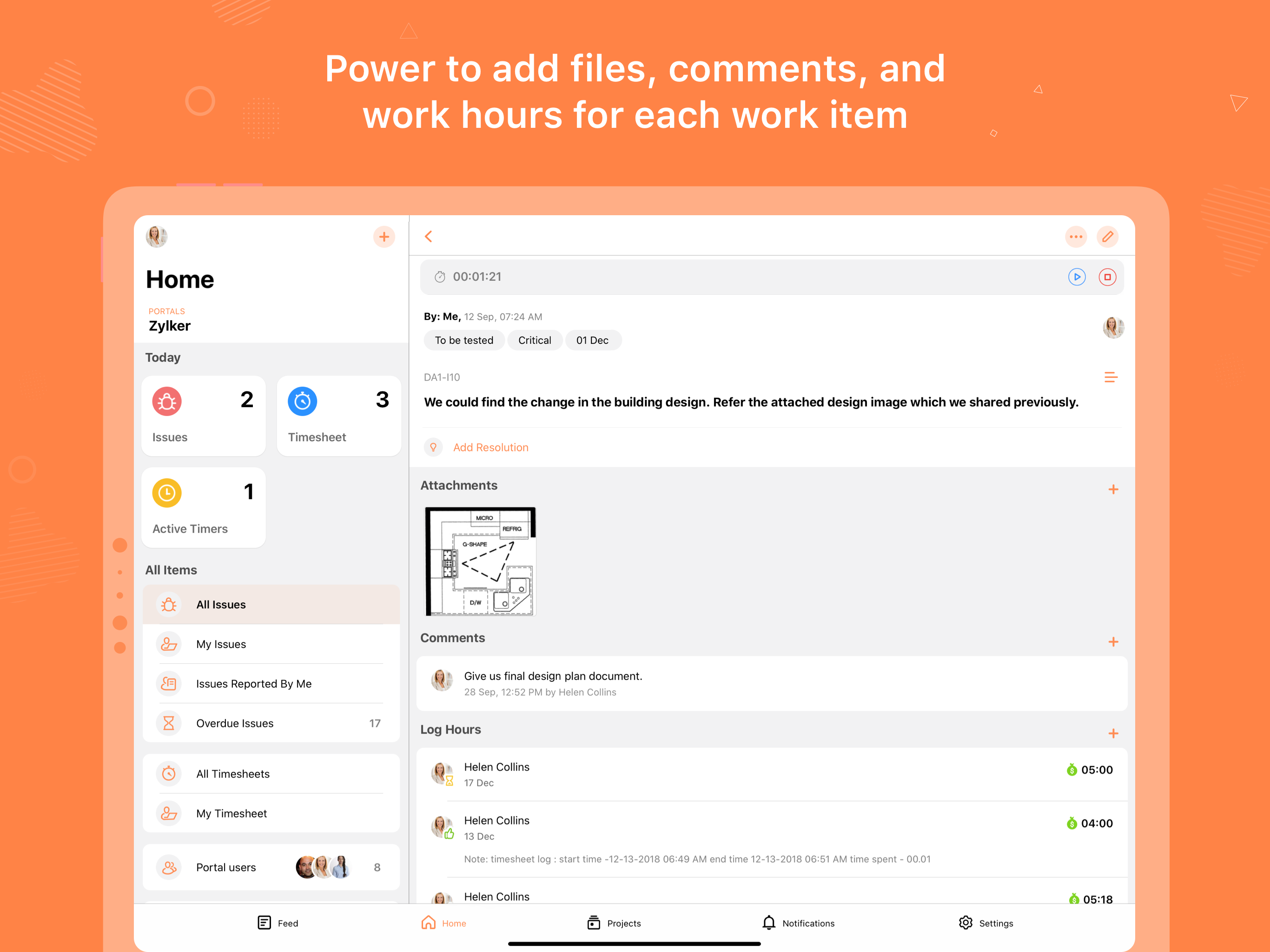1270x952 pixels.
Task: Switch to the Feed tab
Action: pos(278,923)
